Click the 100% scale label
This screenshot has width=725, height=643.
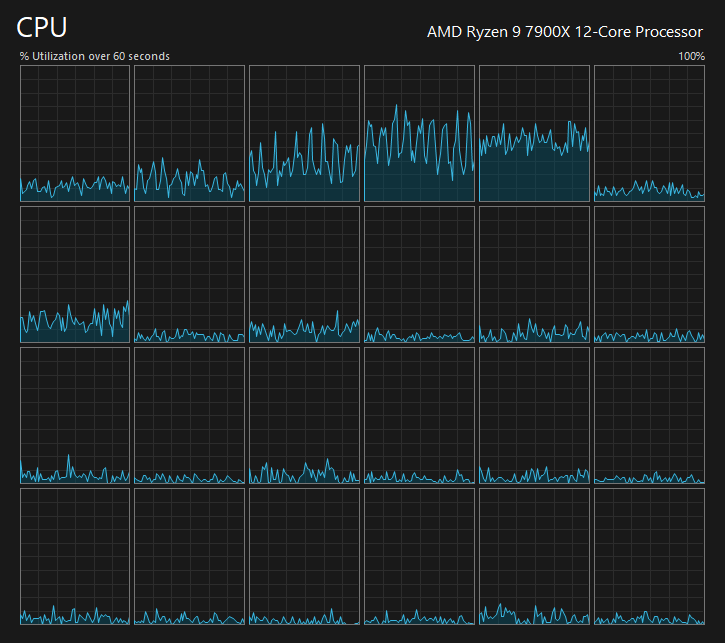pos(691,56)
